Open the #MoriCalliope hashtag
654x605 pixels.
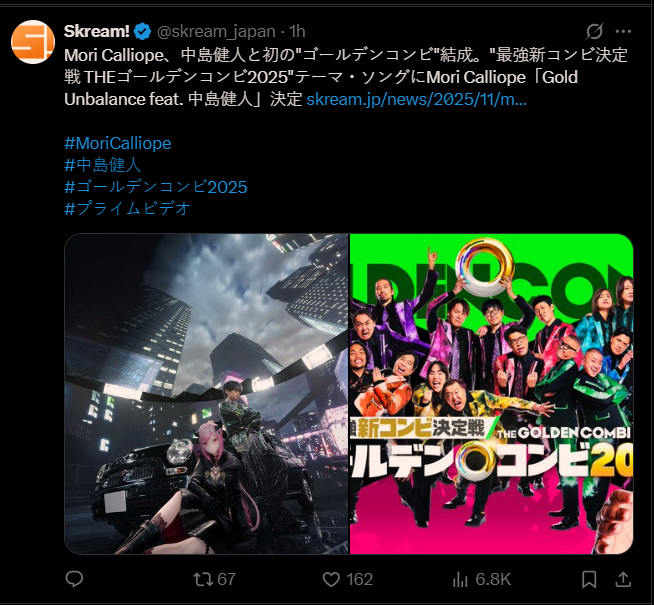[118, 143]
